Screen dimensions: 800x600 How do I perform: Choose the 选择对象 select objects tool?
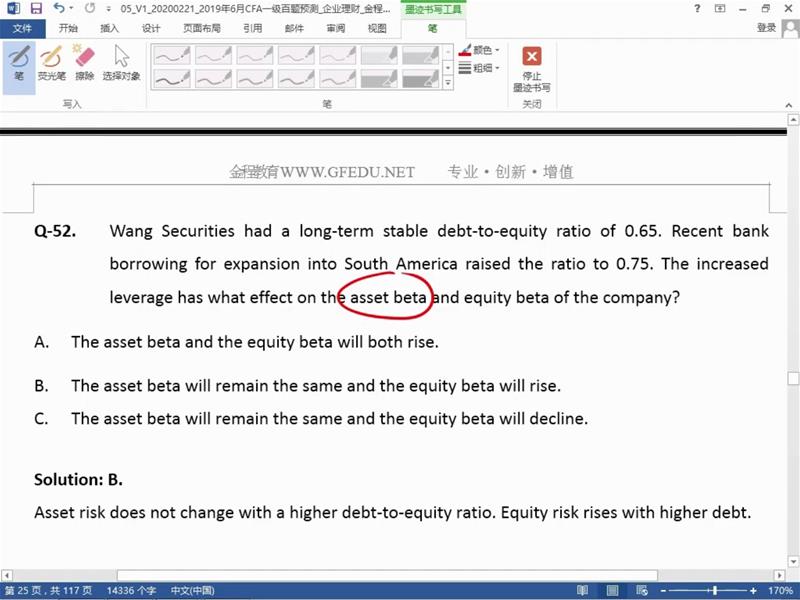click(x=121, y=63)
